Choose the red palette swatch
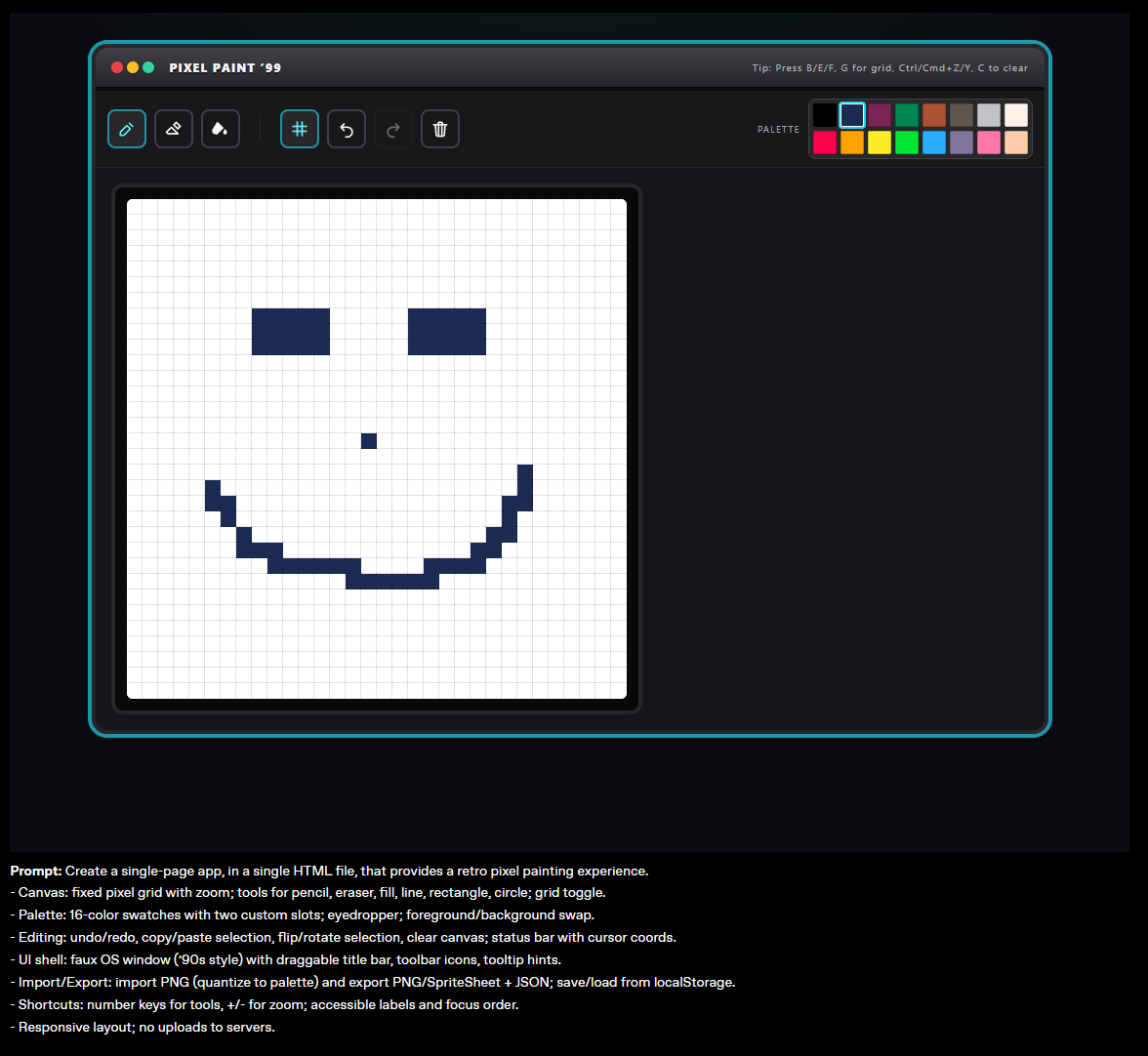This screenshot has width=1148, height=1056. click(825, 142)
